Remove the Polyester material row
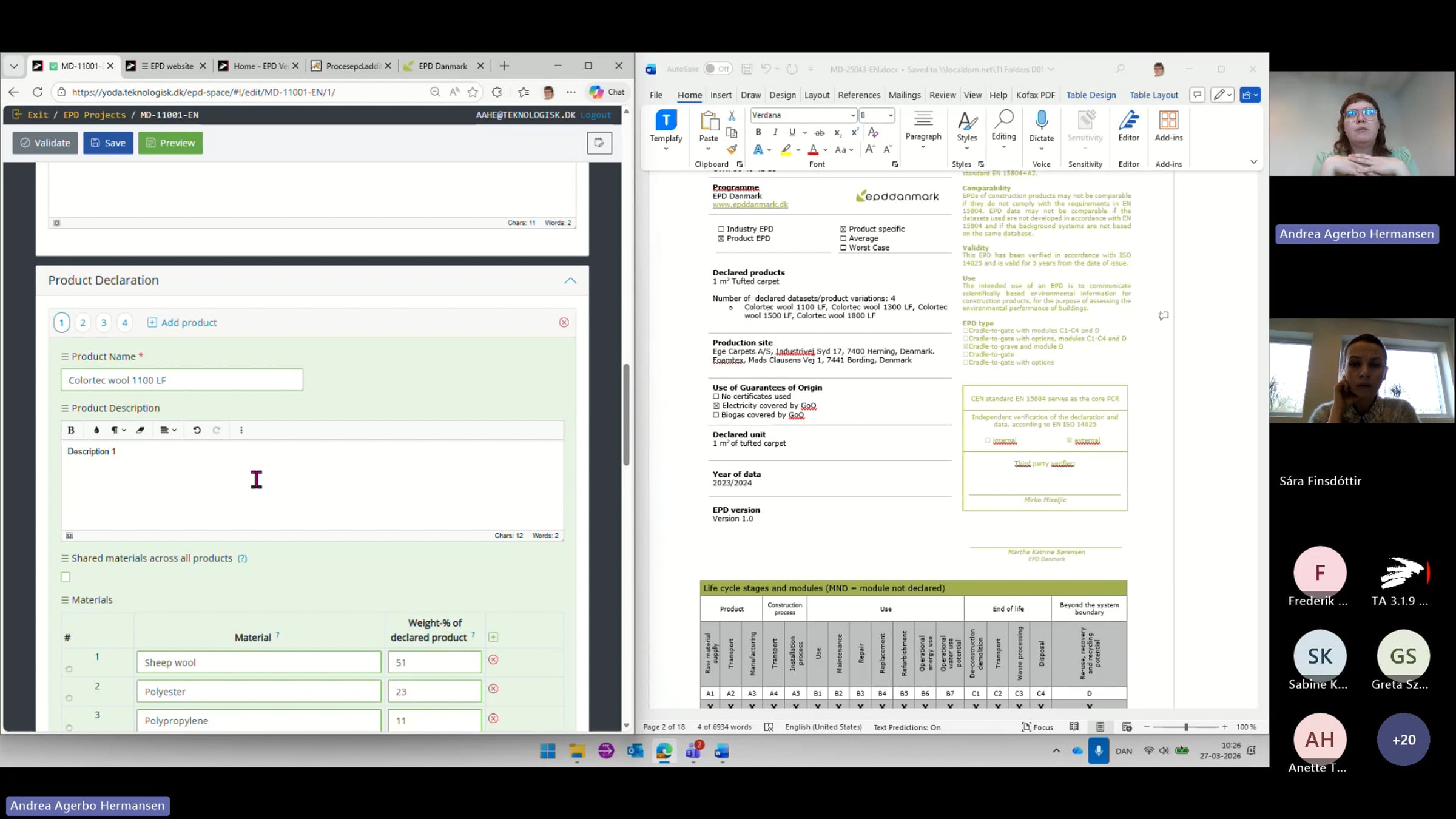Screen dimensions: 1456x819 coord(493,689)
